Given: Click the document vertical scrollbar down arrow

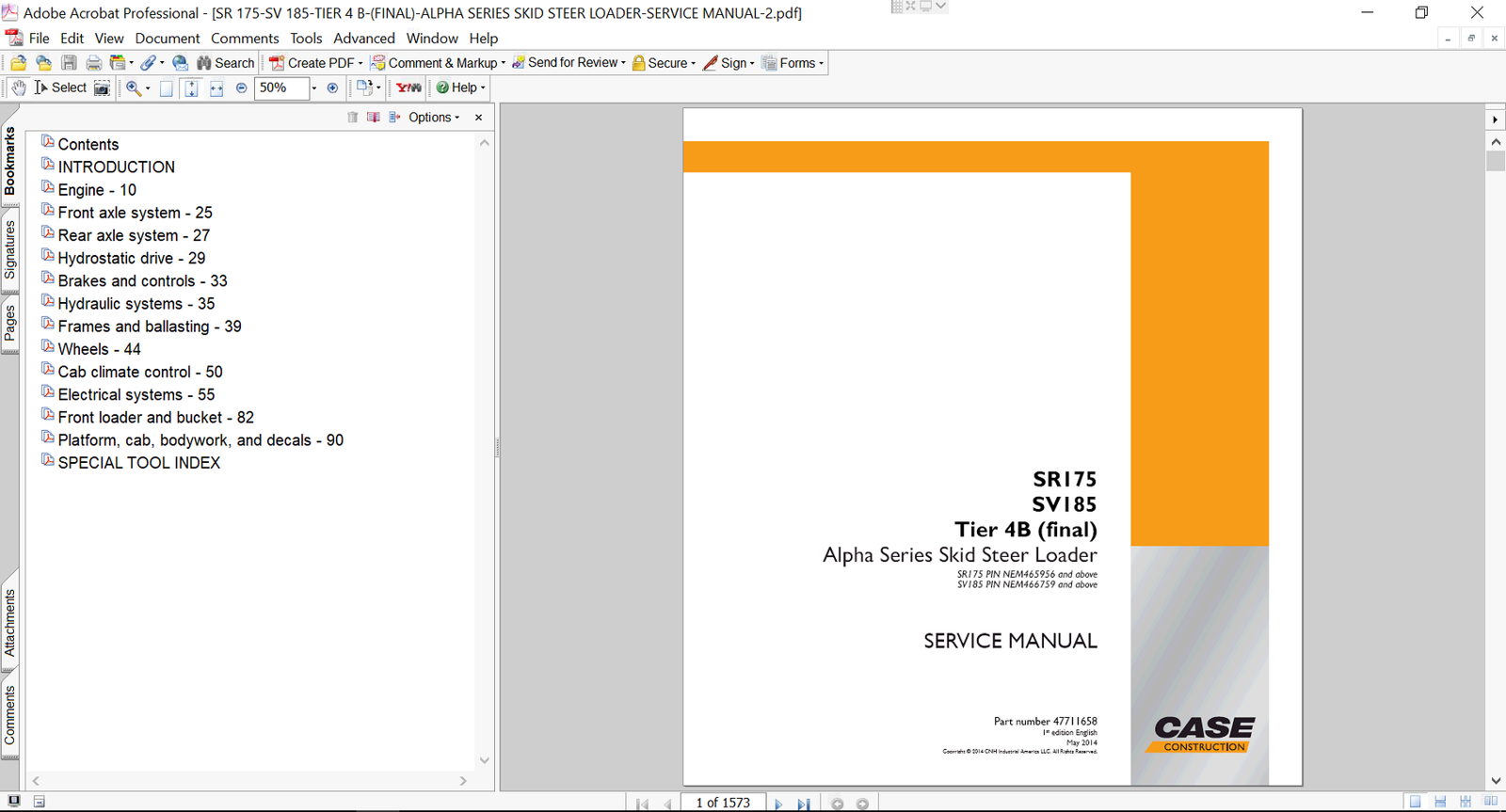Looking at the screenshot, I should pos(1496,780).
